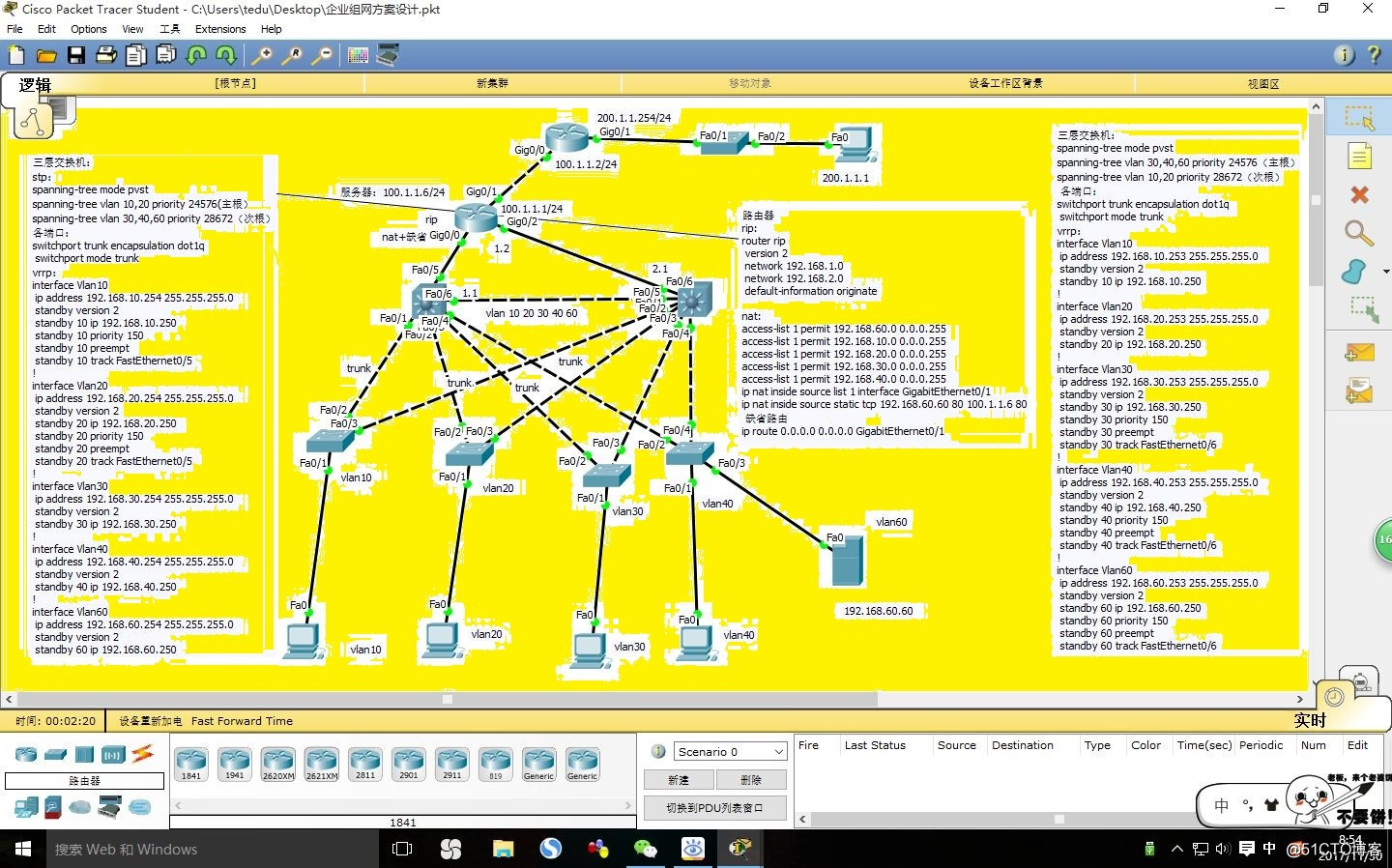
Task: Reset zoom with the R magnifier
Action: pyautogui.click(x=291, y=55)
